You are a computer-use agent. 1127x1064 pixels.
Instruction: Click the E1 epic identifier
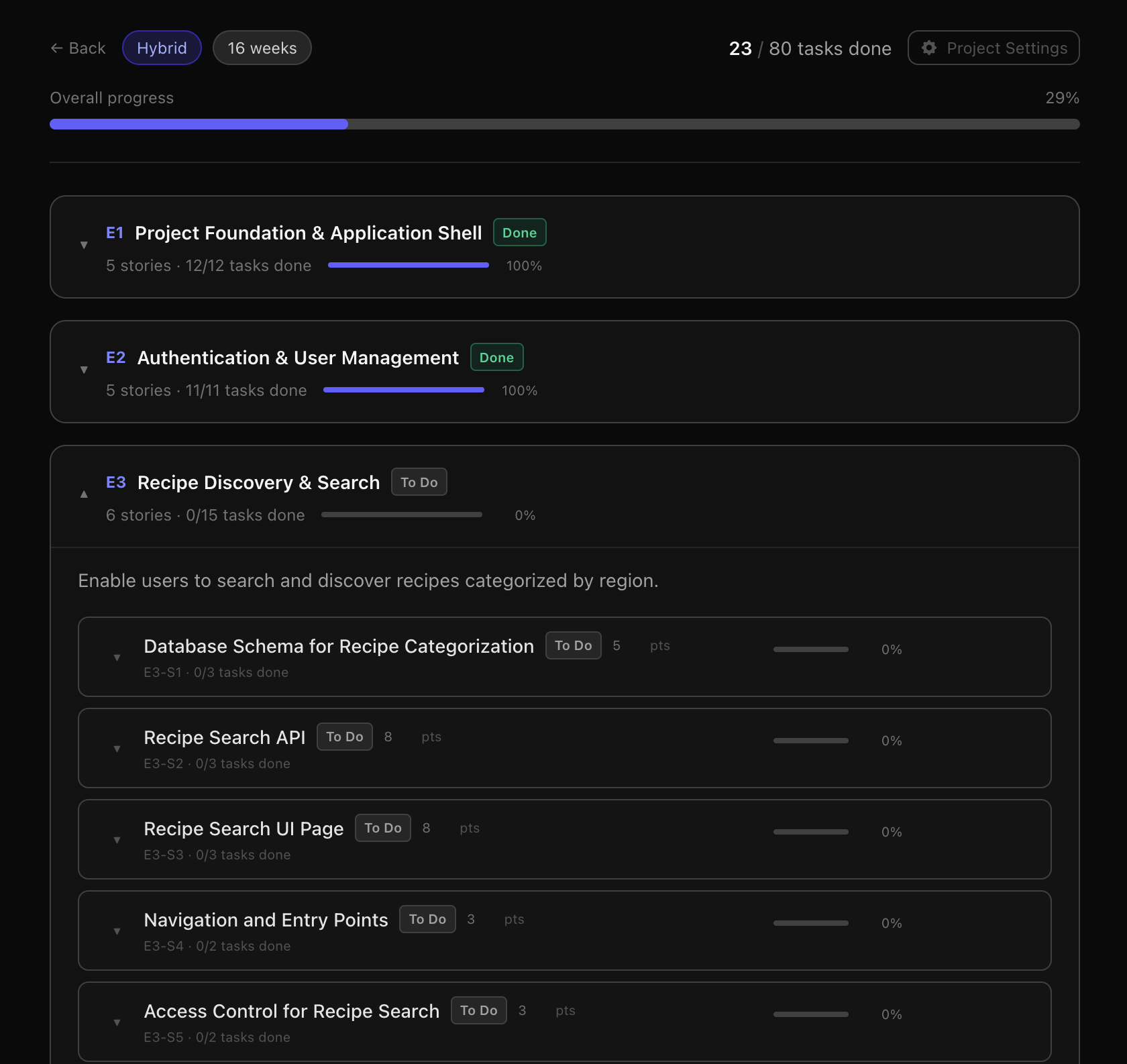click(x=115, y=233)
